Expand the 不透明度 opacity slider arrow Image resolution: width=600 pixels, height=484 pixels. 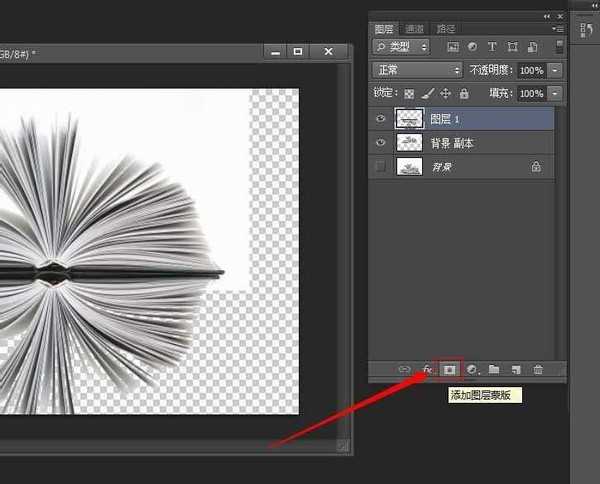click(555, 70)
